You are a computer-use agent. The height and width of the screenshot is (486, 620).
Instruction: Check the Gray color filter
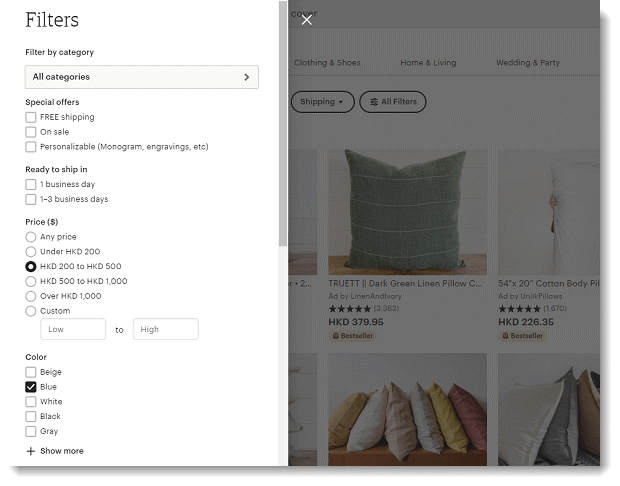tap(31, 431)
